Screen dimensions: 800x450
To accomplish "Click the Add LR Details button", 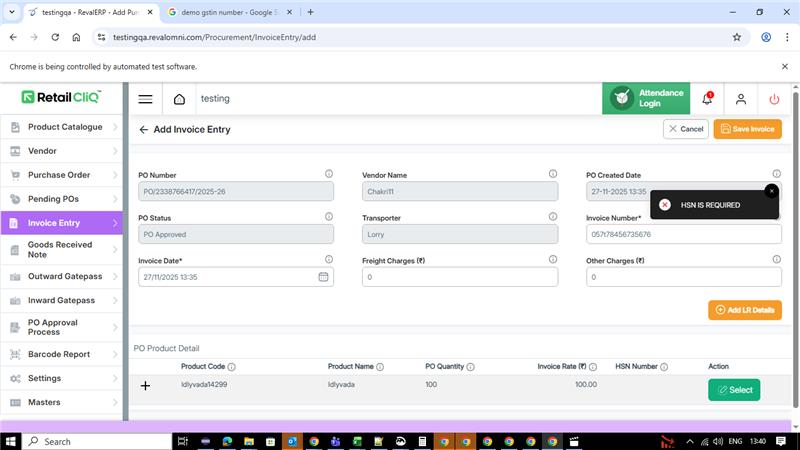I will pyautogui.click(x=744, y=311).
